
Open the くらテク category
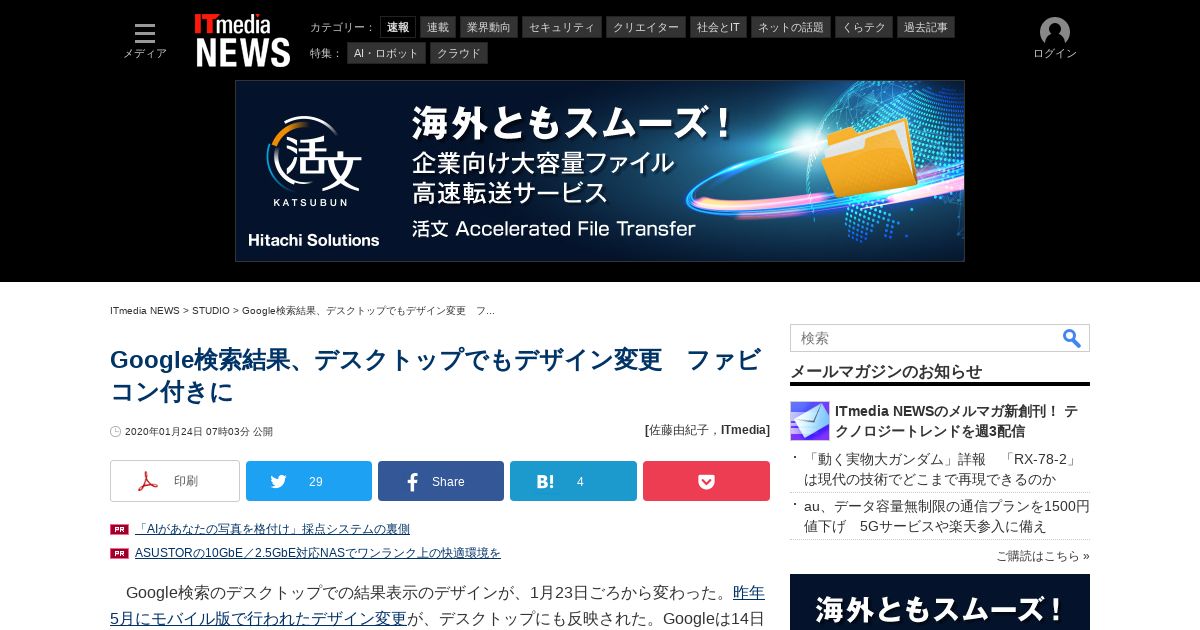[x=864, y=27]
